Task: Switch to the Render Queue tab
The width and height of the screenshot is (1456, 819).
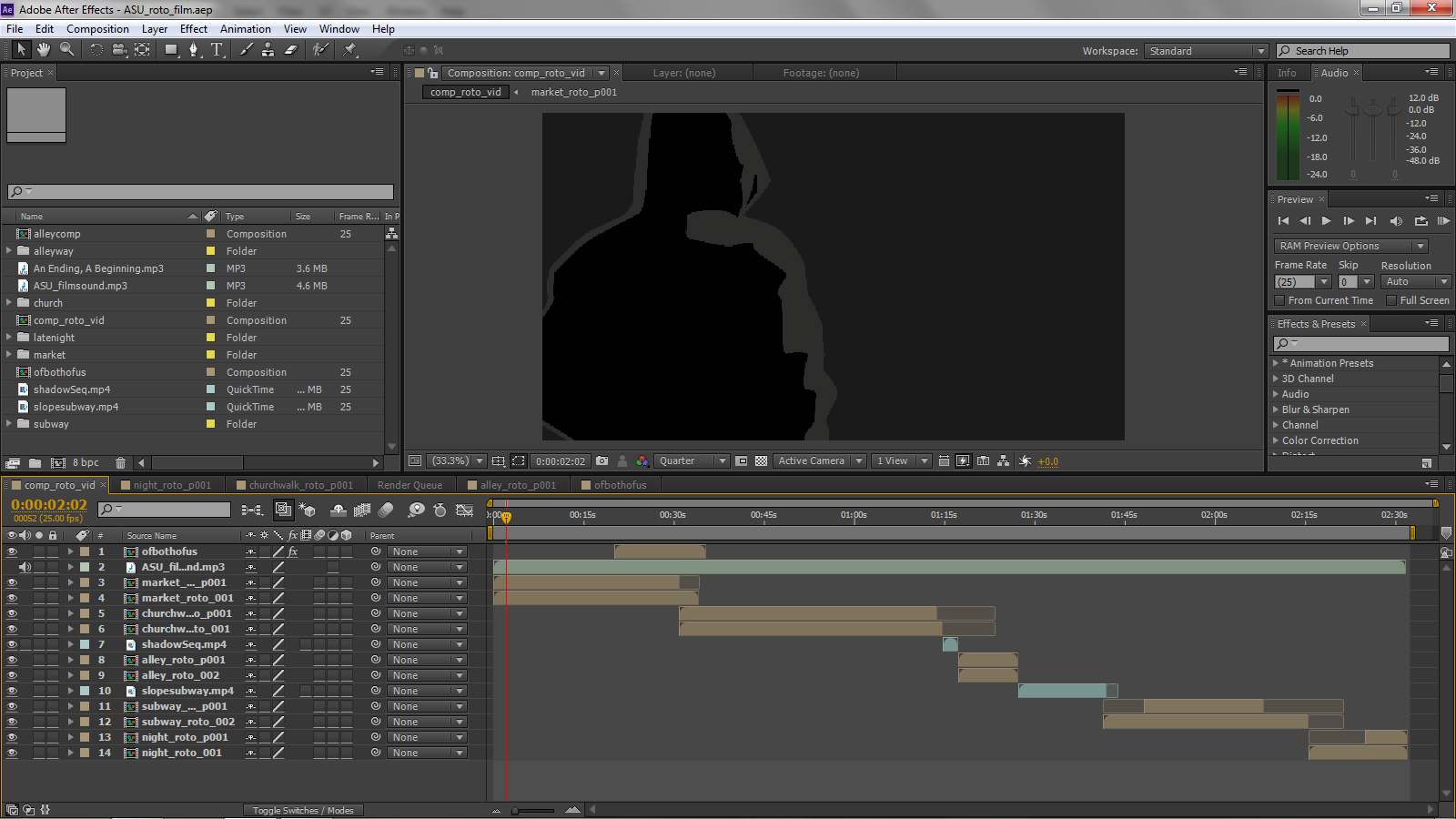Action: (409, 485)
